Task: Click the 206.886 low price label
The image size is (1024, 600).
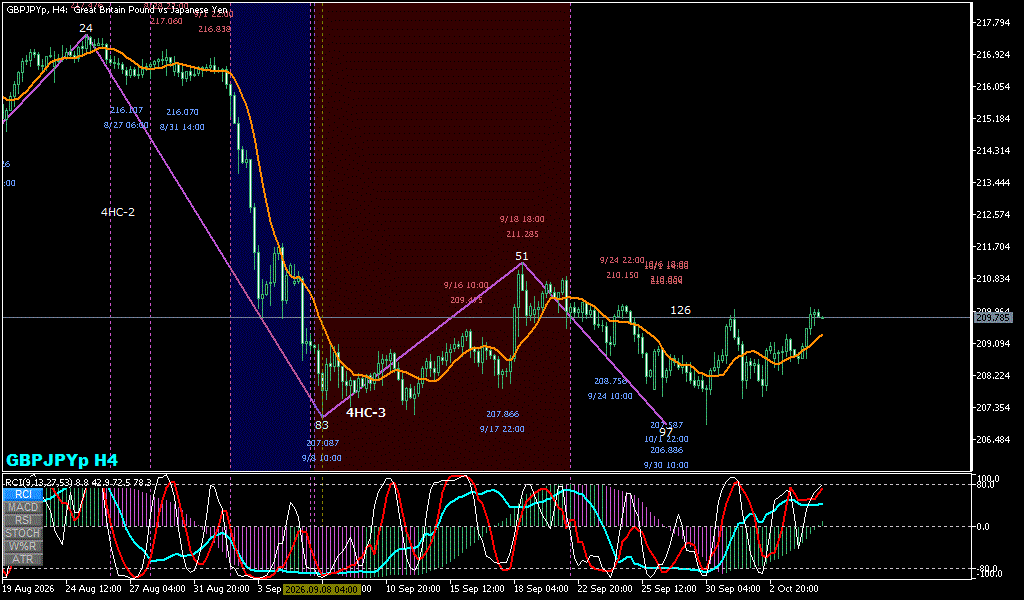Action: click(667, 450)
